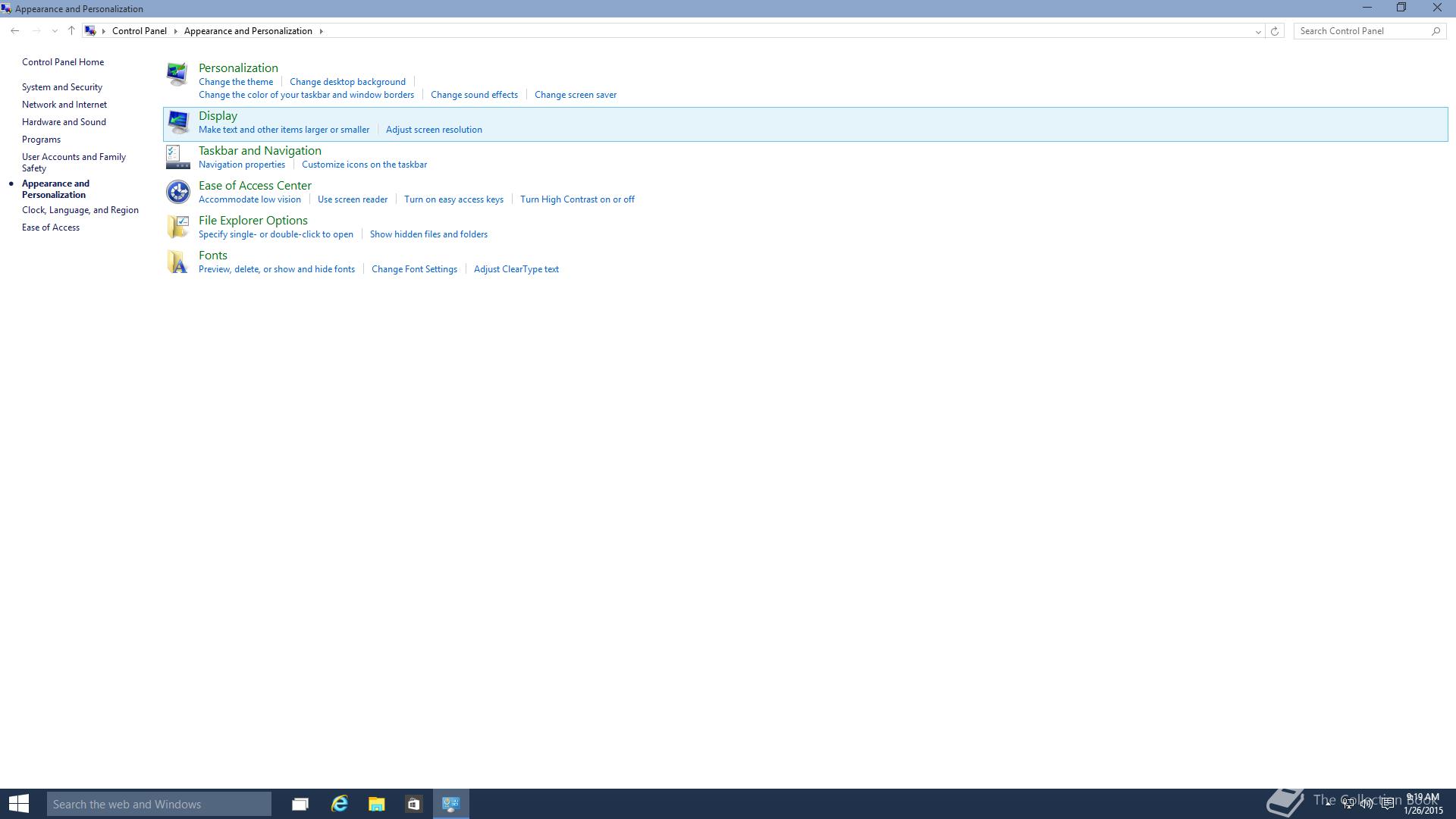Open Clock, Language, and Region category
This screenshot has height=819, width=1456.
(80, 210)
